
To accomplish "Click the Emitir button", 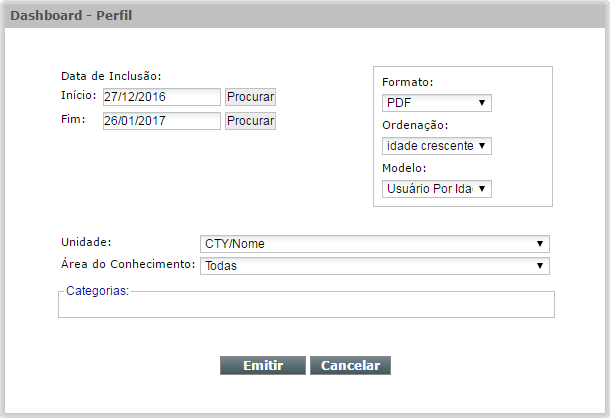I will pyautogui.click(x=263, y=365).
